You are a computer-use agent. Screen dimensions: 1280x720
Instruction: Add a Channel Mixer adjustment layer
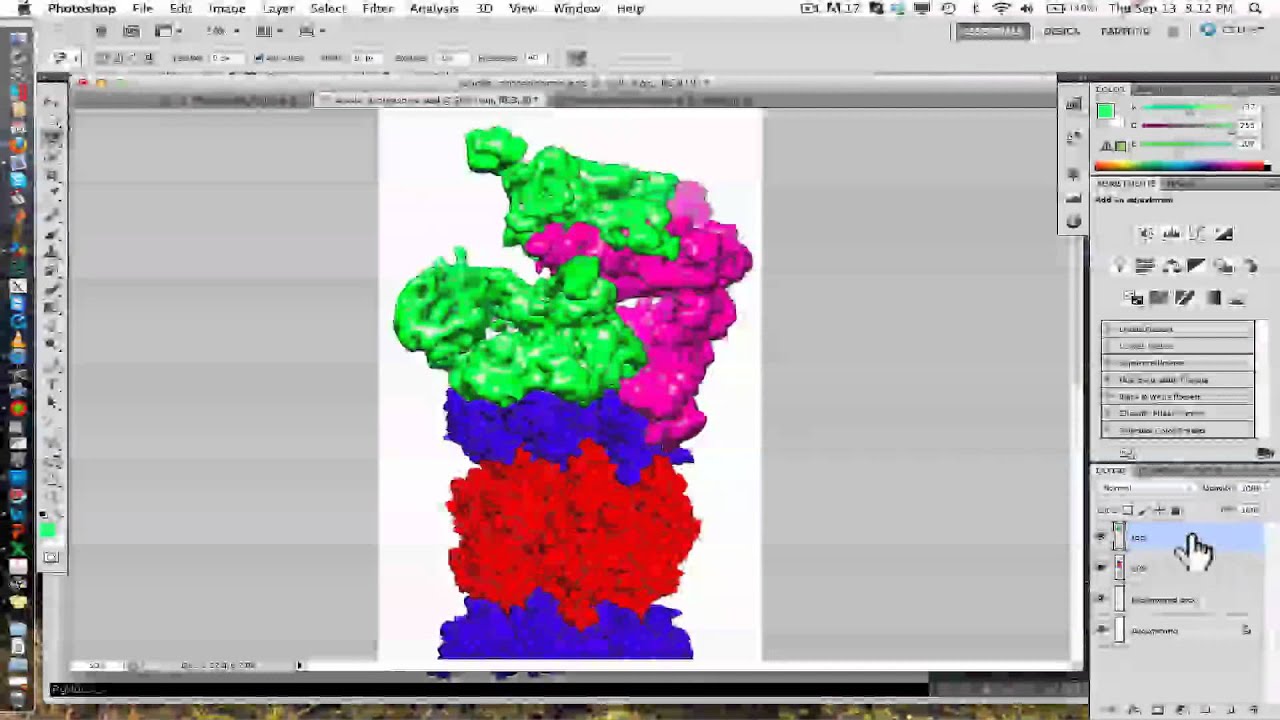point(1251,266)
